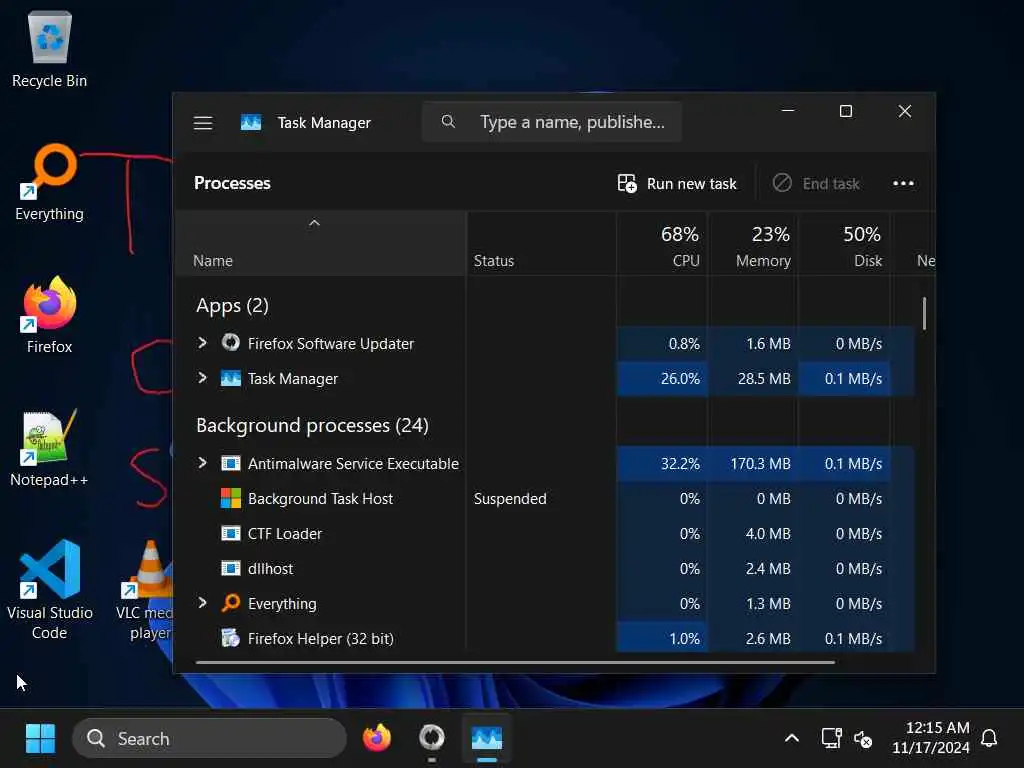Expand the Firefox Software Updater process group
The image size is (1024, 768).
[202, 342]
